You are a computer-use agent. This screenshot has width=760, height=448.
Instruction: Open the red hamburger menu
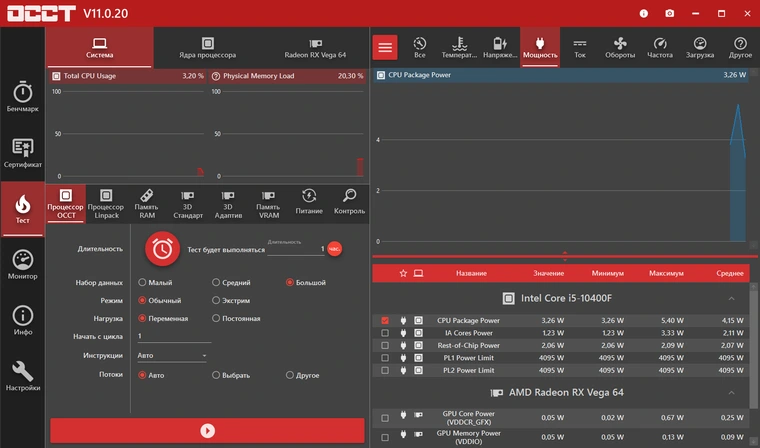pyautogui.click(x=385, y=48)
